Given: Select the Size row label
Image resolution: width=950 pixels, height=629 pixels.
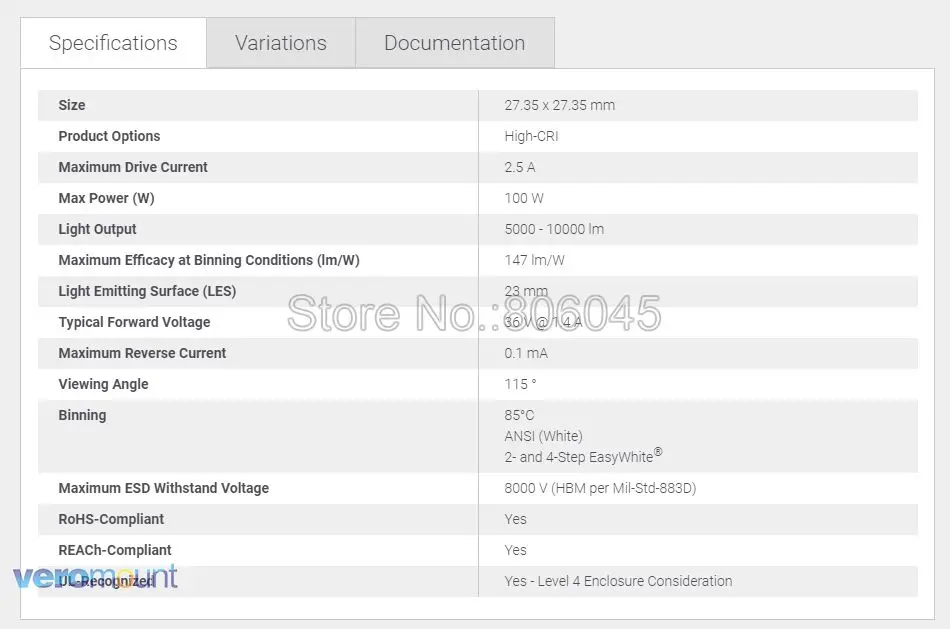Looking at the screenshot, I should 71,105.
